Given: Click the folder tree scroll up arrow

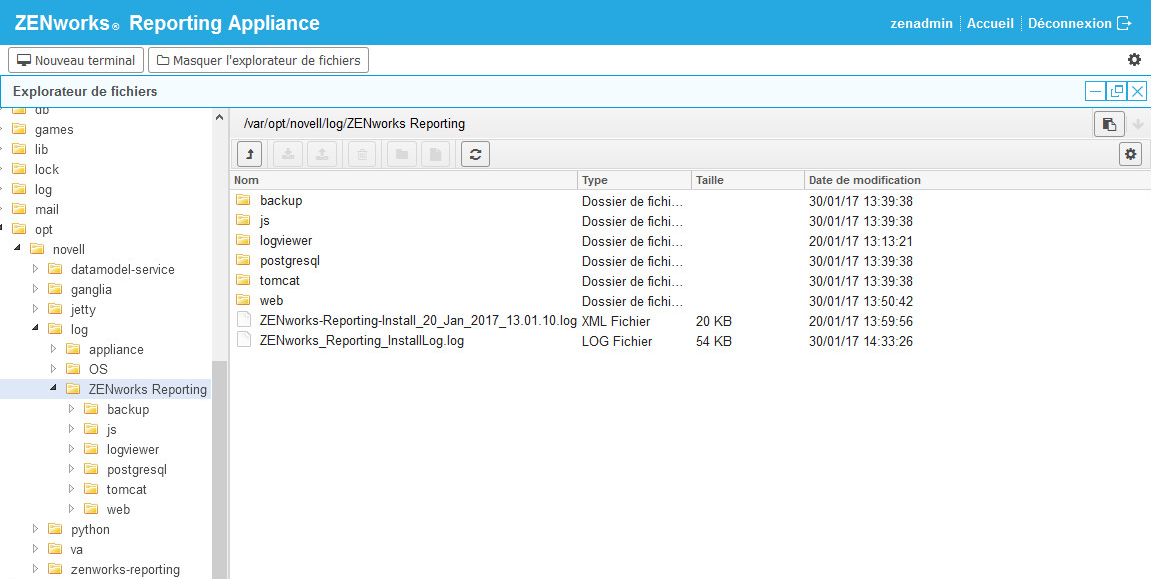Looking at the screenshot, I should (x=220, y=118).
